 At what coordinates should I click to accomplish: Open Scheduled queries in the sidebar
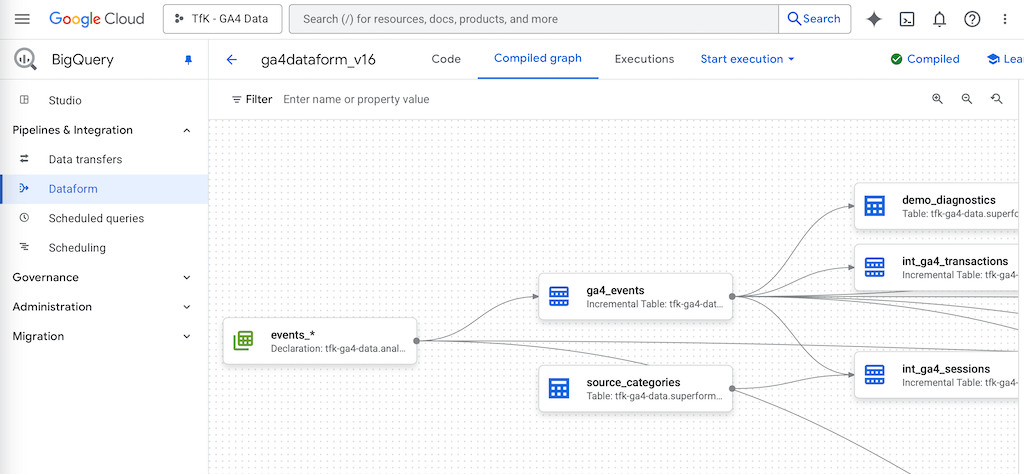pos(104,218)
